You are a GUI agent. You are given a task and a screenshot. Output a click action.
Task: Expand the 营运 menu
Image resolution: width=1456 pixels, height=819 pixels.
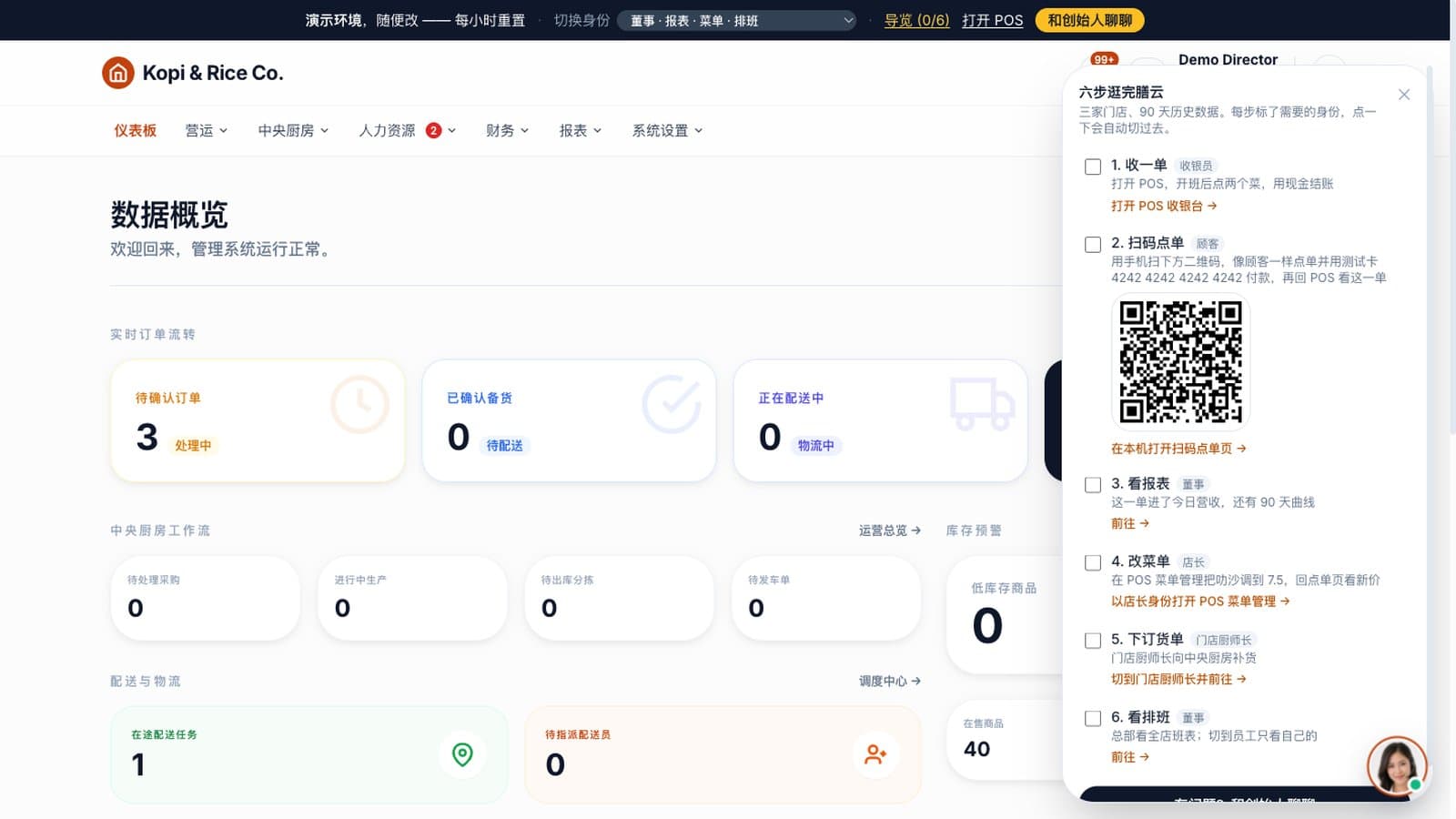tap(206, 130)
